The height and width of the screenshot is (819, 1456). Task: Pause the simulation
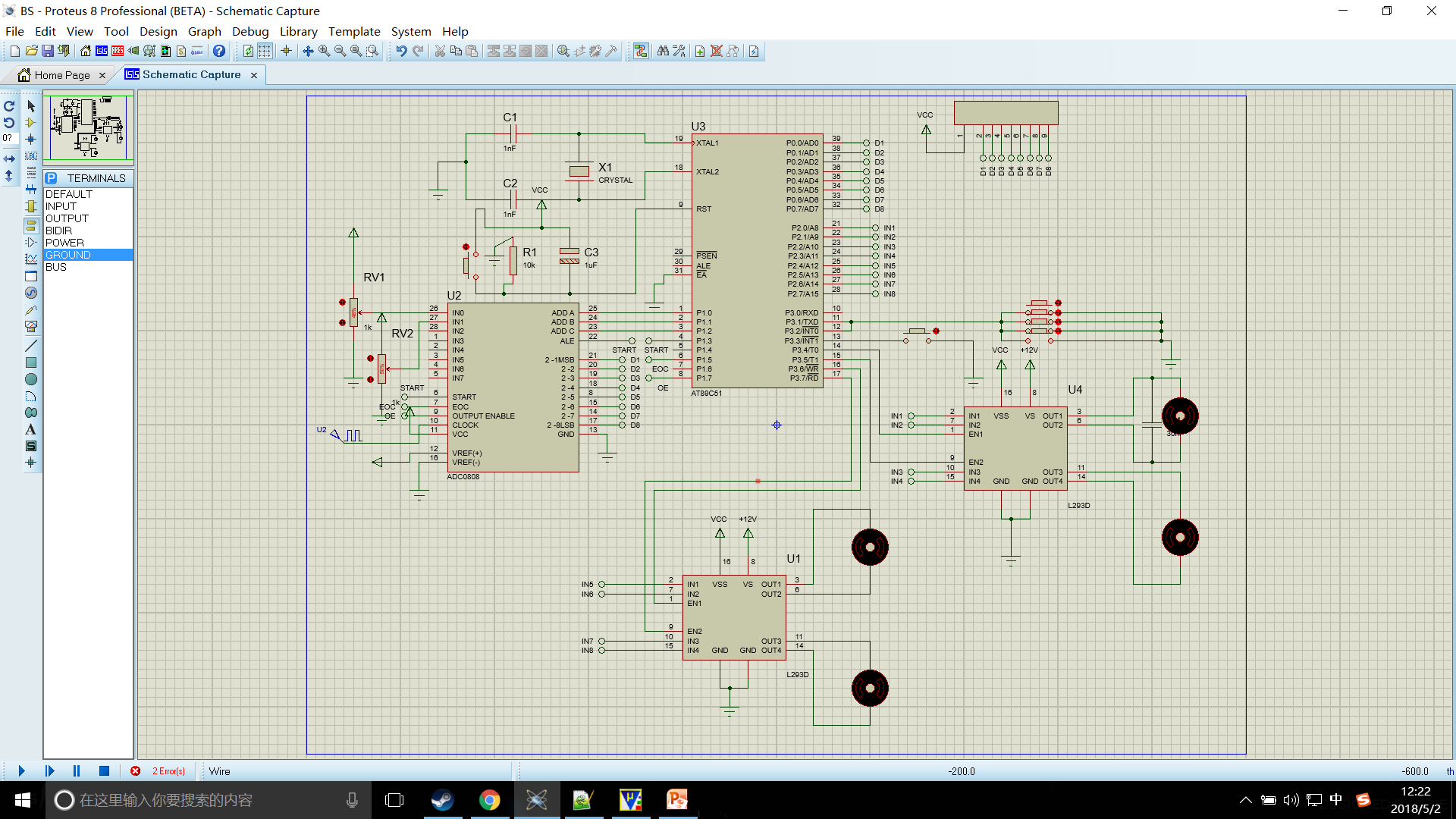click(77, 771)
